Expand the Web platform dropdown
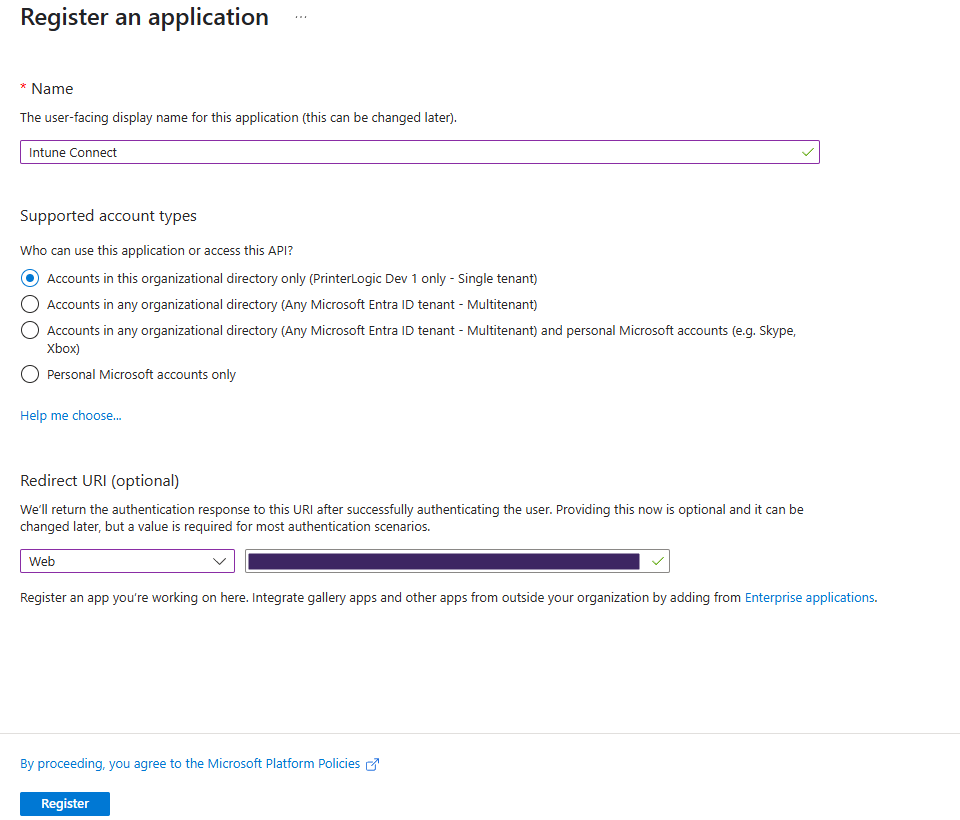This screenshot has width=960, height=820. point(127,561)
